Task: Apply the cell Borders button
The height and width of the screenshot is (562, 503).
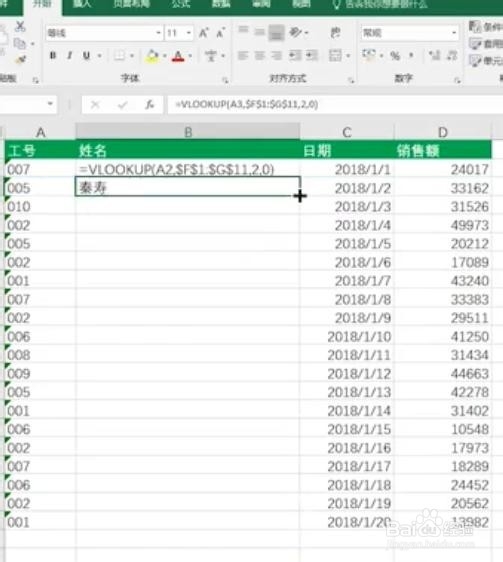Action: tap(119, 56)
